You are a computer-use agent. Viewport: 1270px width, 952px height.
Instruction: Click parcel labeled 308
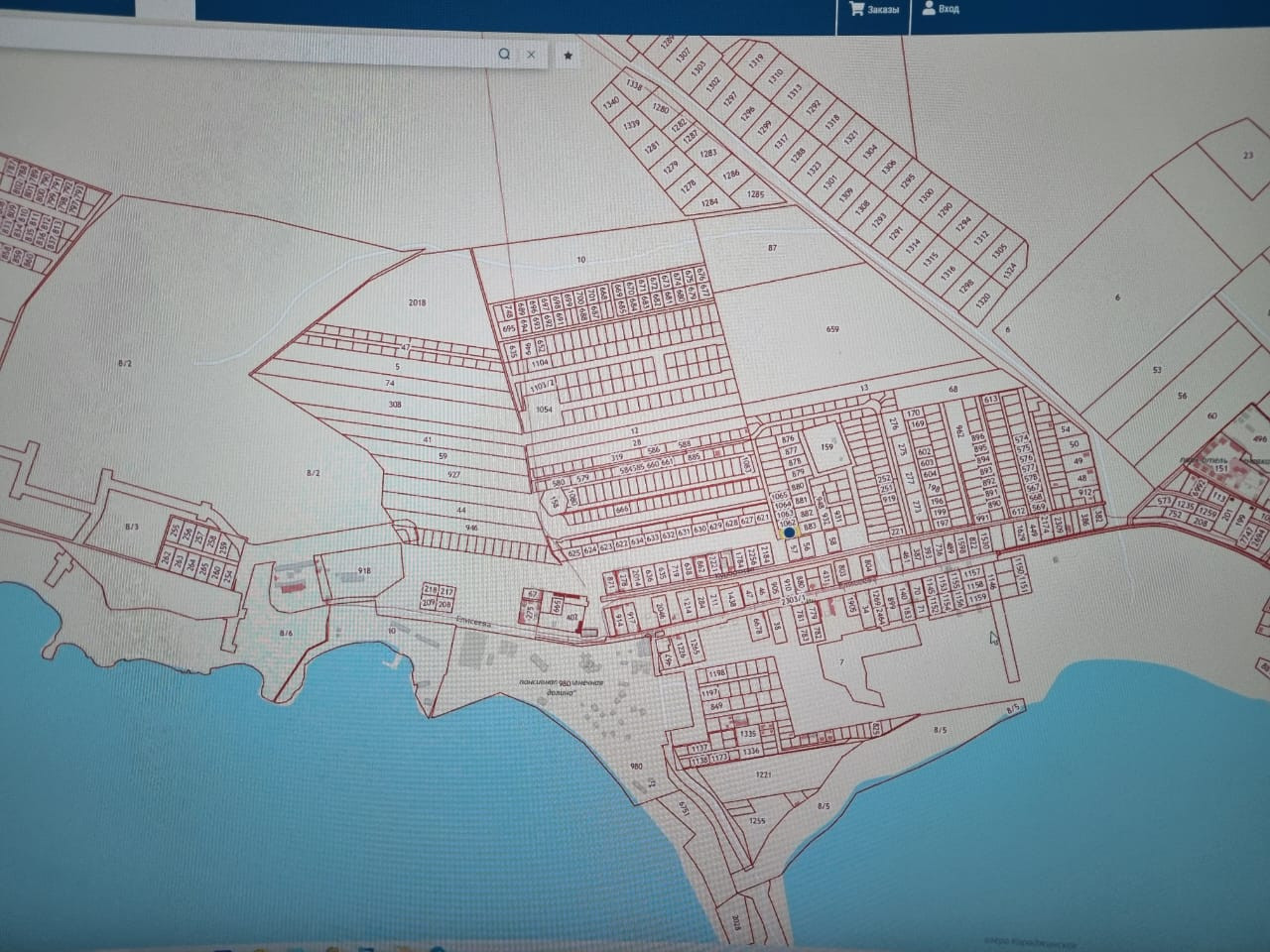pyautogui.click(x=395, y=406)
